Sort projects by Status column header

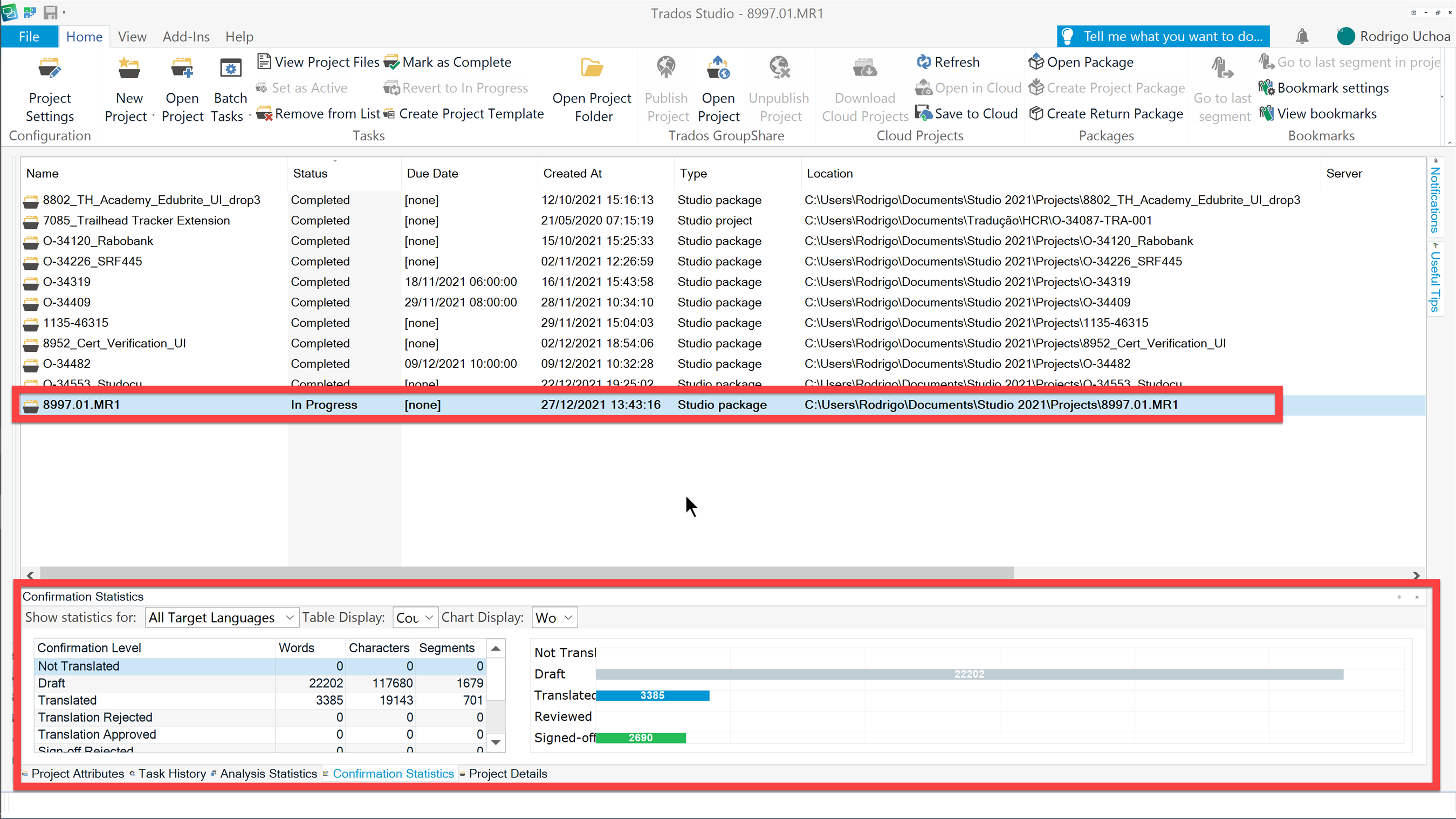[x=345, y=173]
